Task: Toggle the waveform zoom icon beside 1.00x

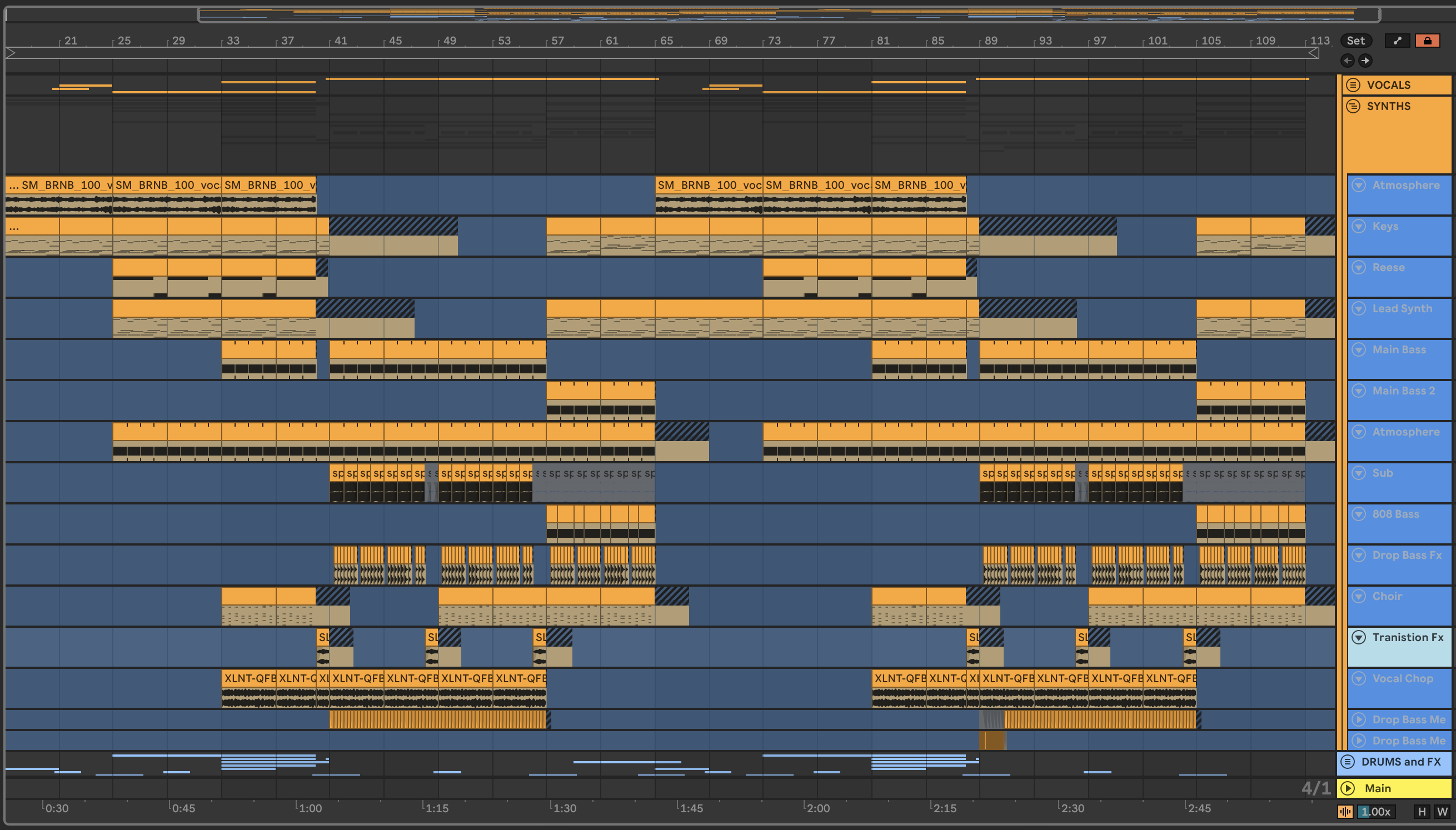Action: point(1345,811)
